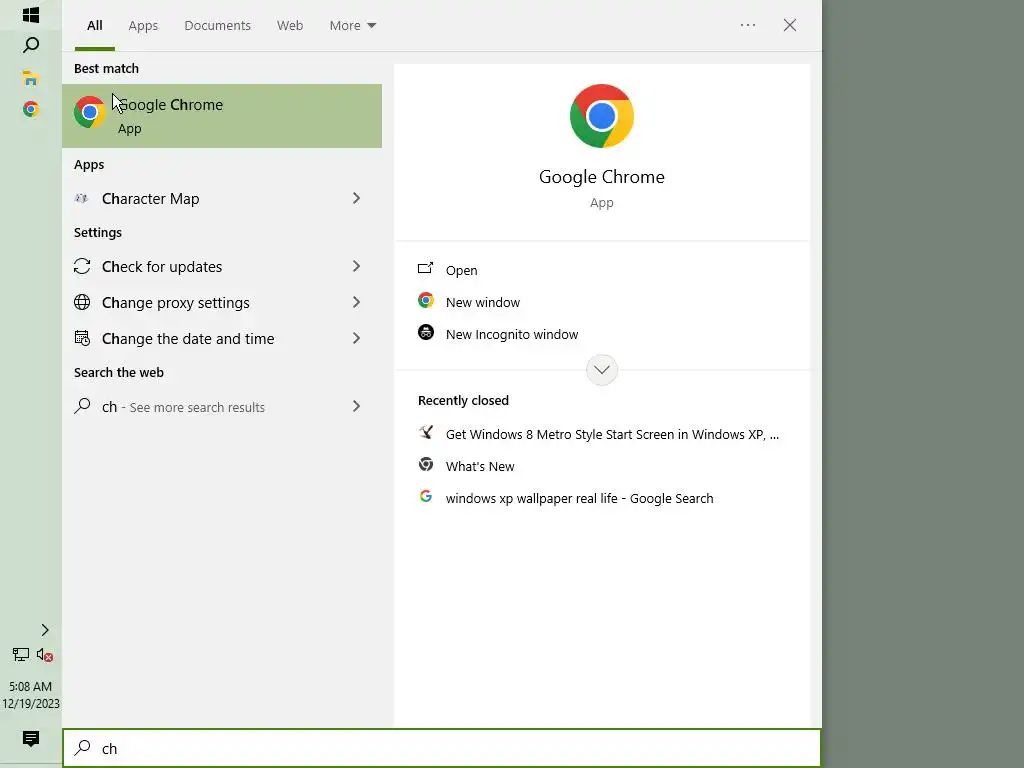Open the Chrome icon in the taskbar
The image size is (1024, 768).
click(x=31, y=109)
